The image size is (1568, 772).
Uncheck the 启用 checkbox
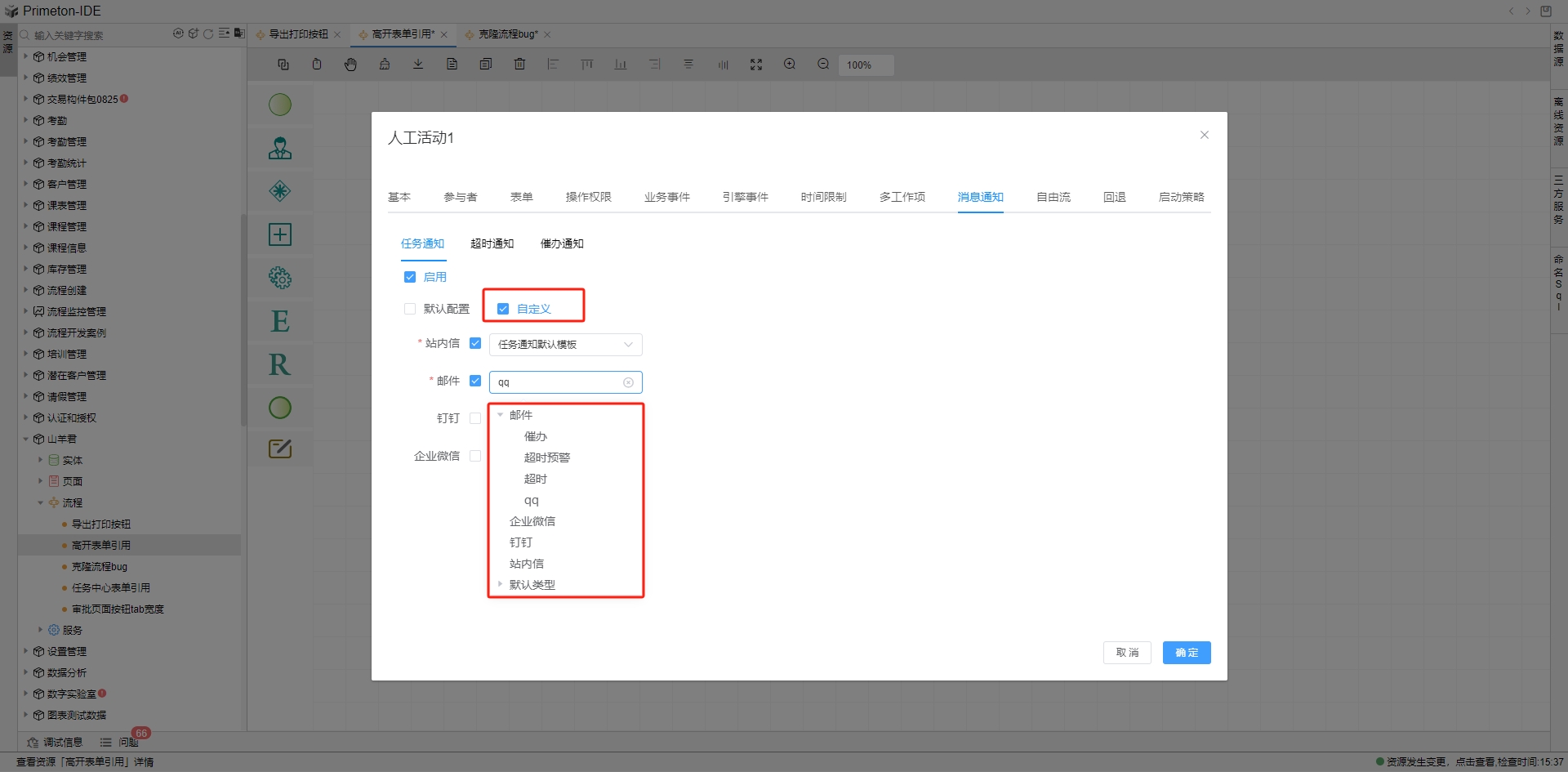click(410, 277)
